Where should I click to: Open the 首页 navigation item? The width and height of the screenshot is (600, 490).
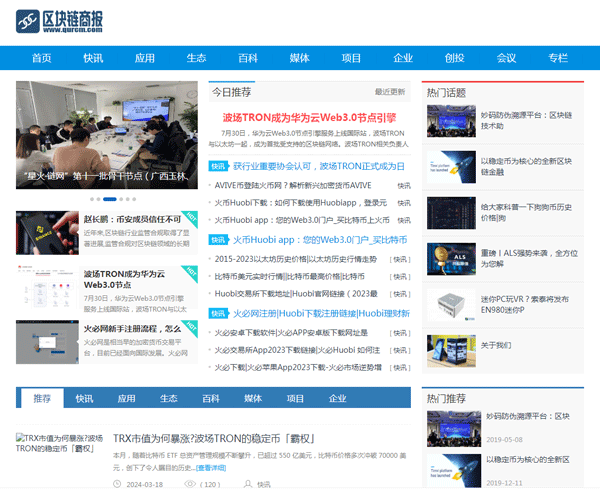tap(41, 58)
